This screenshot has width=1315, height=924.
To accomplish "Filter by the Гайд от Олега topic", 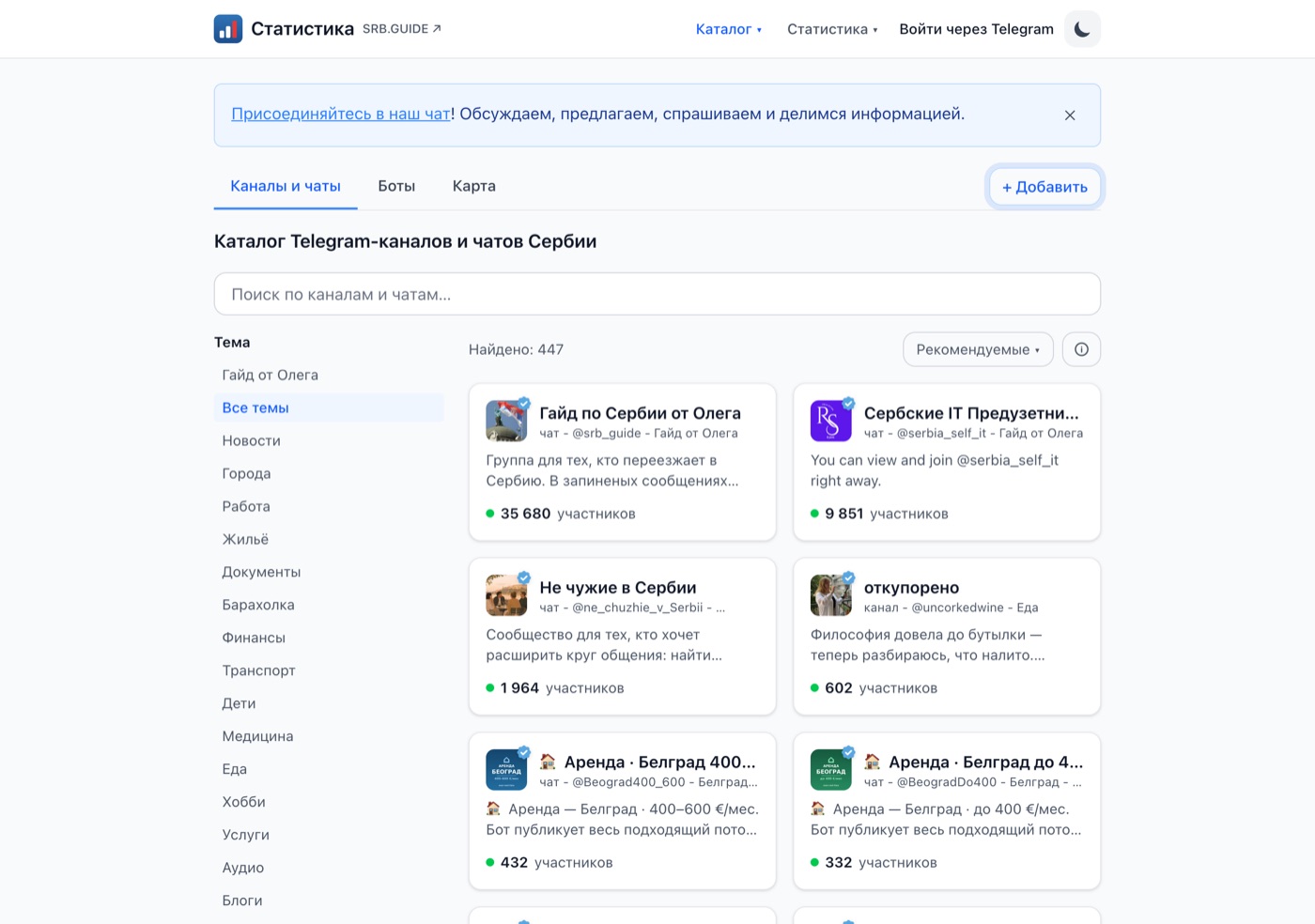I will (x=329, y=375).
